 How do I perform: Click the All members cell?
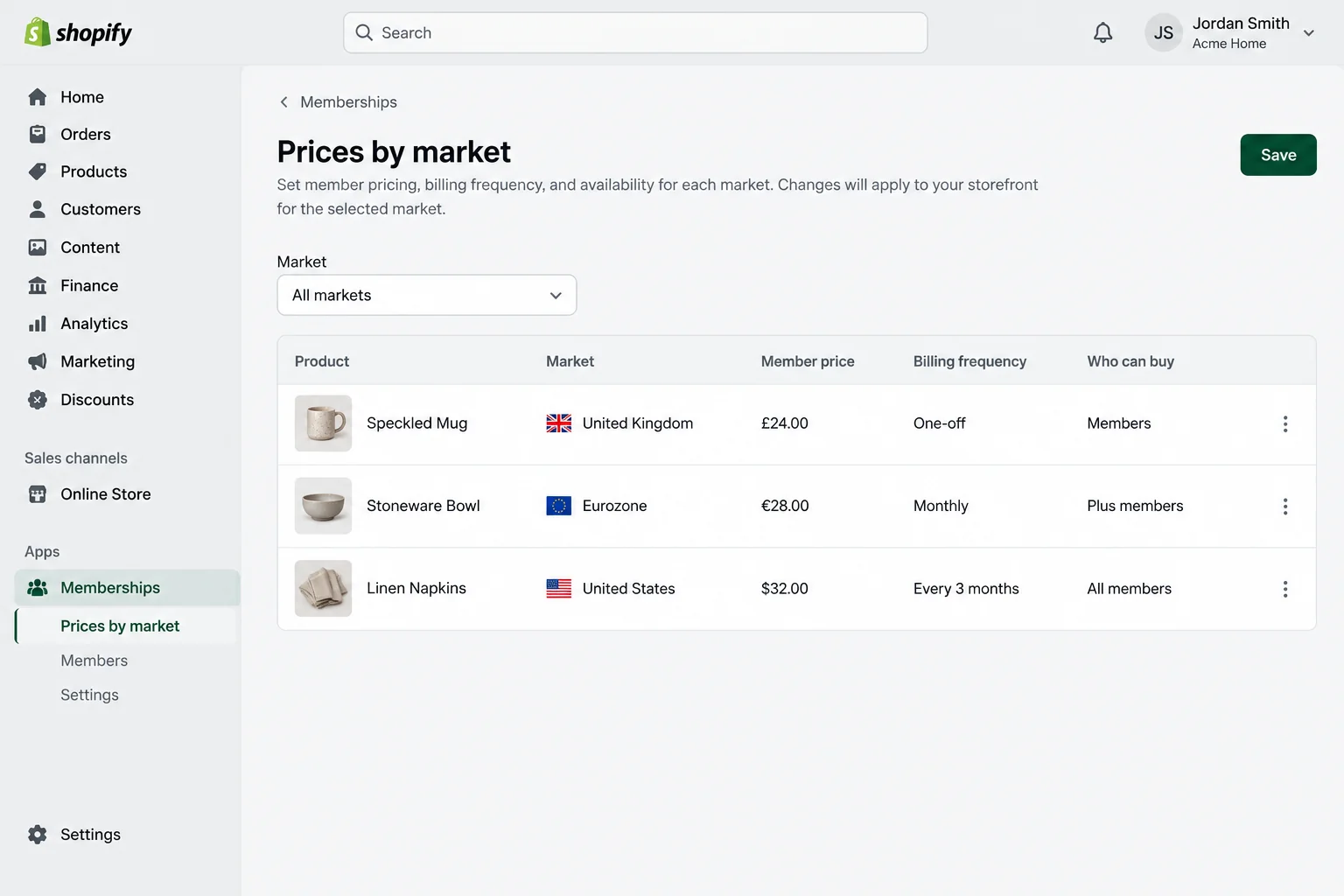coord(1129,589)
